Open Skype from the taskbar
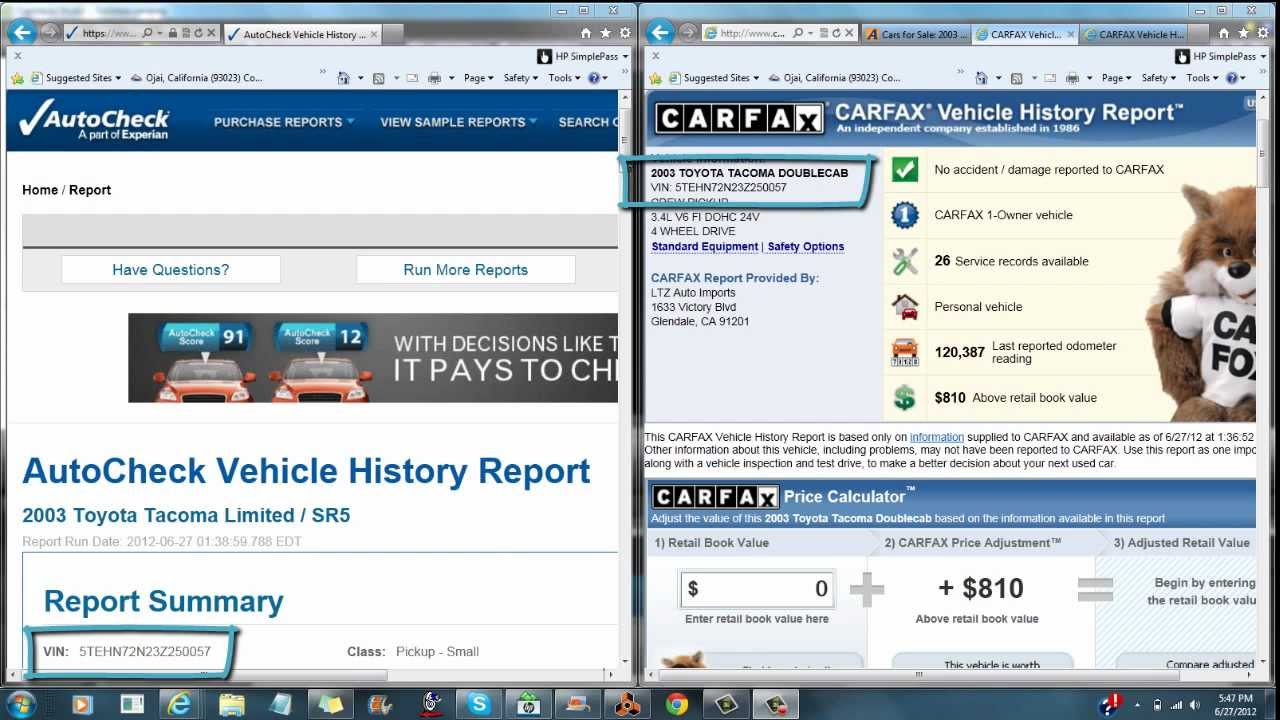Screen dimensions: 1280x720 pos(479,704)
